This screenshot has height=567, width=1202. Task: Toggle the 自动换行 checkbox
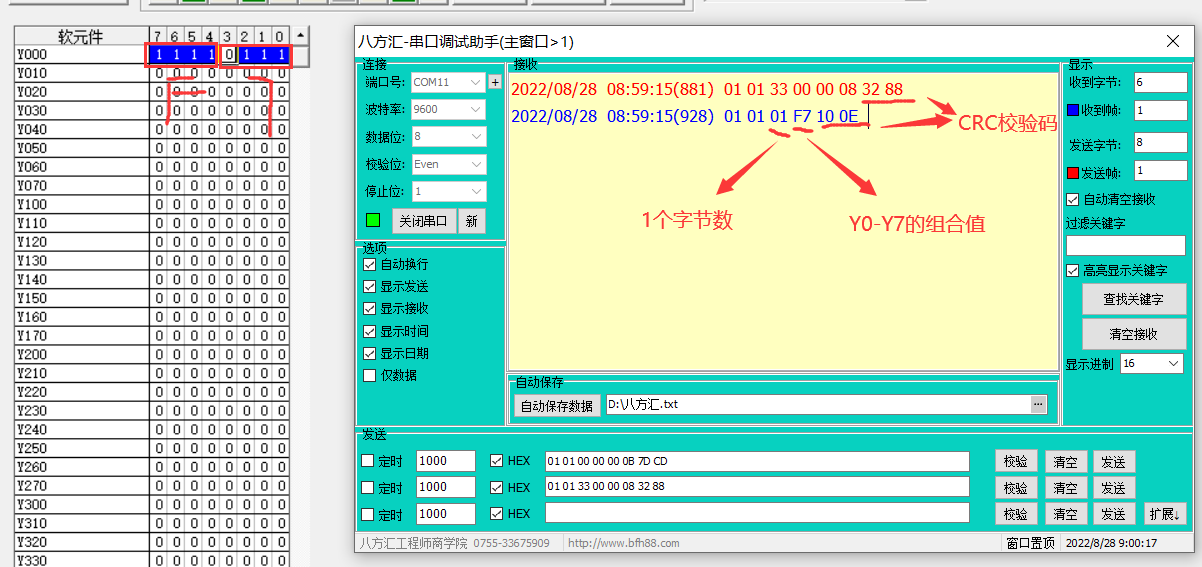click(370, 264)
